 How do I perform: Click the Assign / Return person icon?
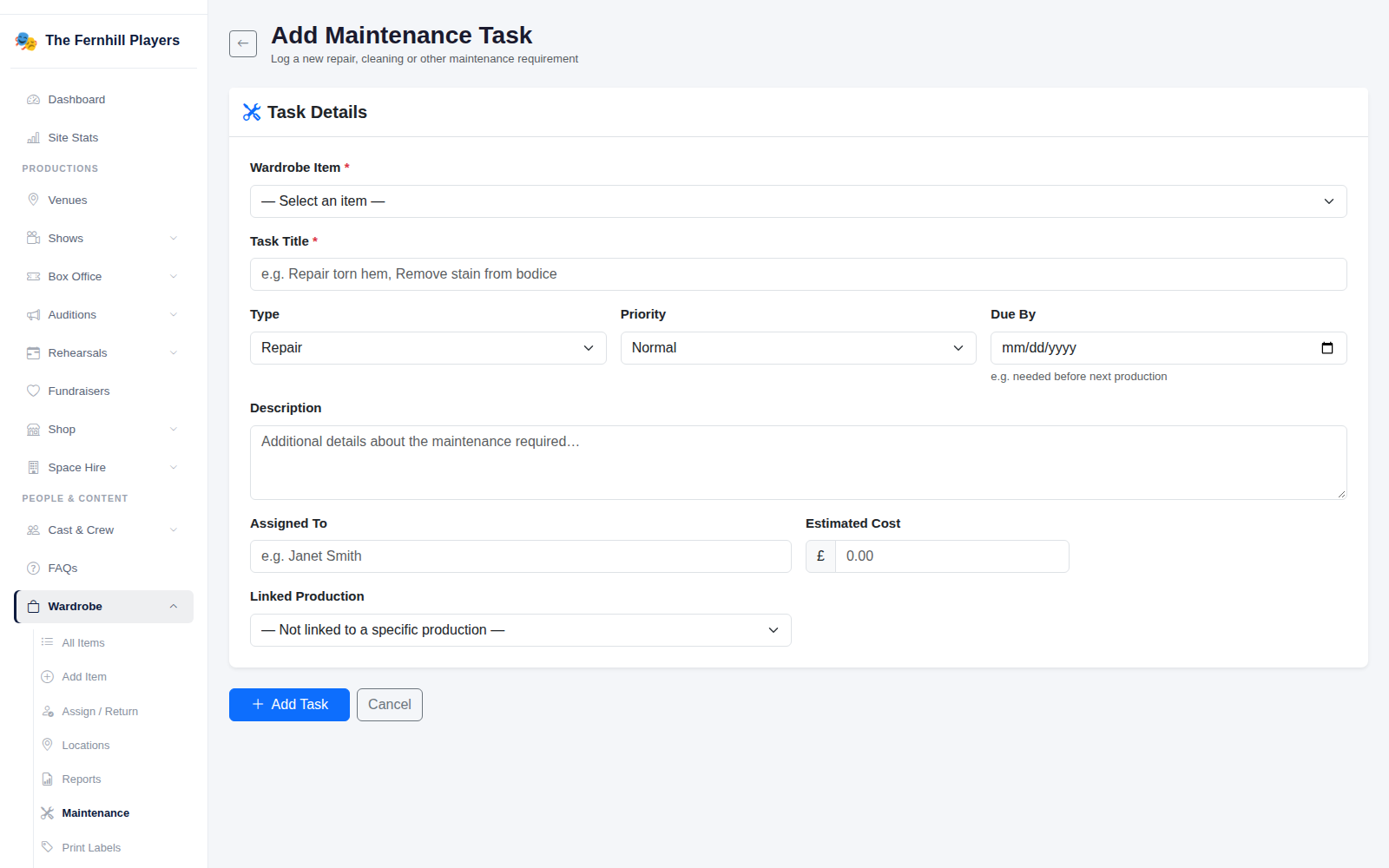tap(47, 711)
